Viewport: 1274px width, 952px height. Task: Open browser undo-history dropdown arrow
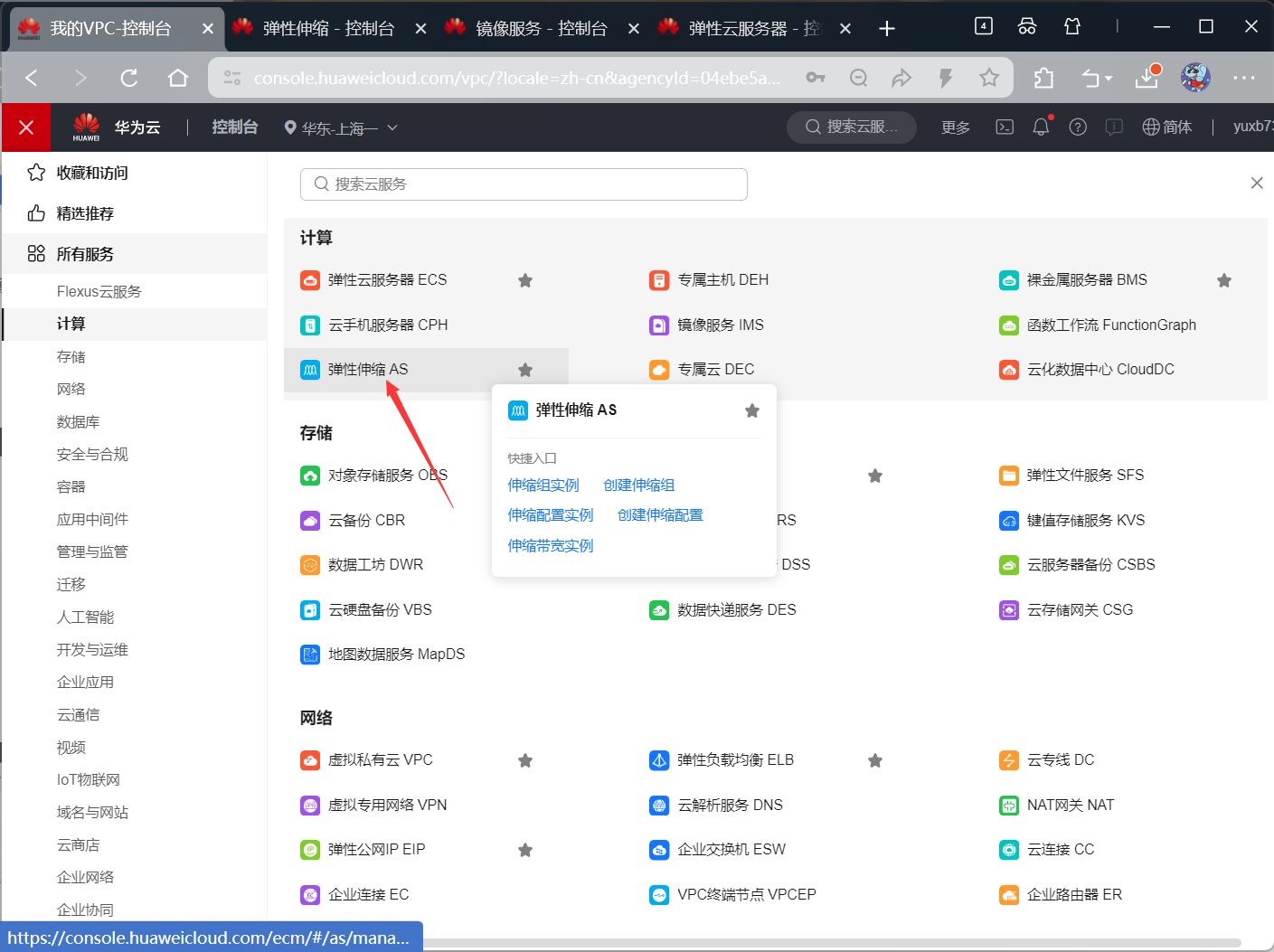click(x=1109, y=79)
